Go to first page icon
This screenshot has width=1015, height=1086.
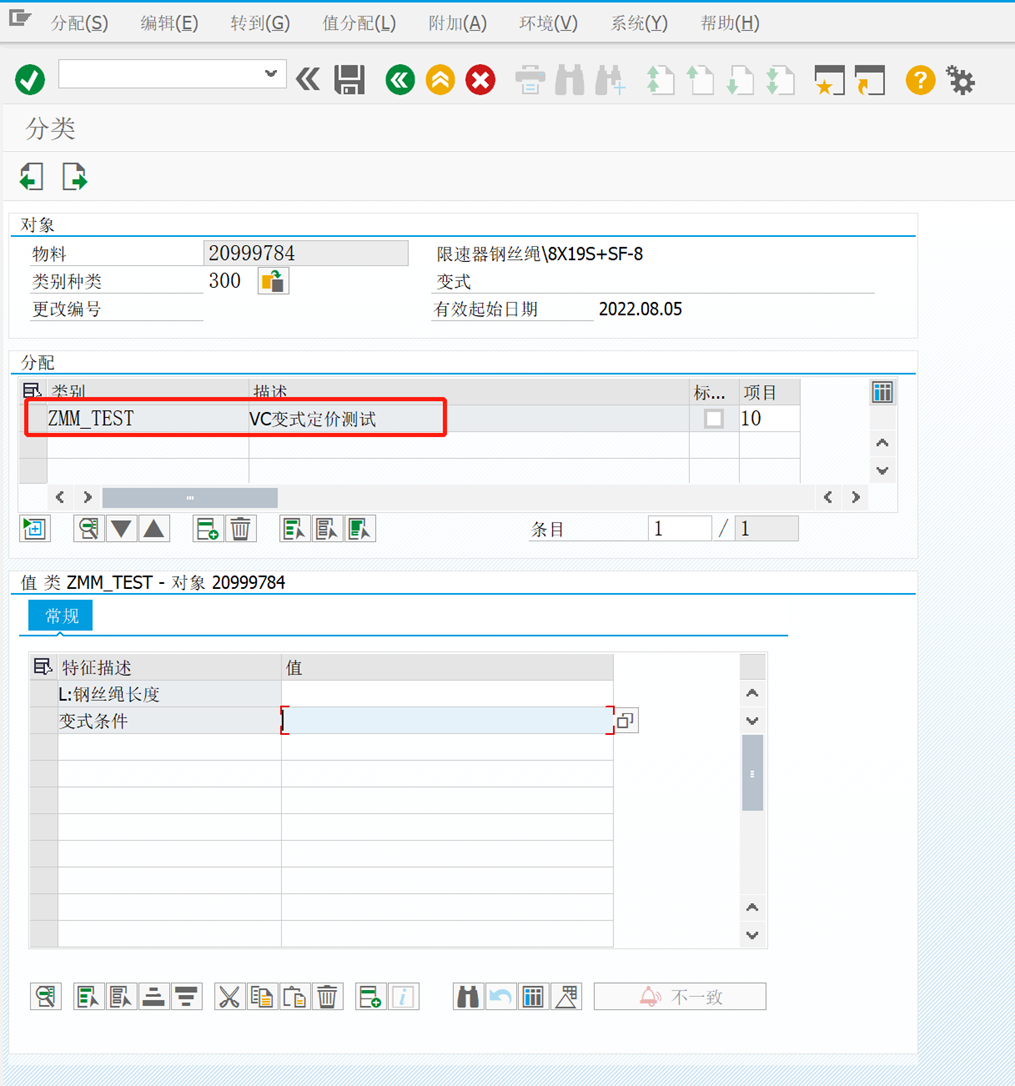(x=660, y=80)
